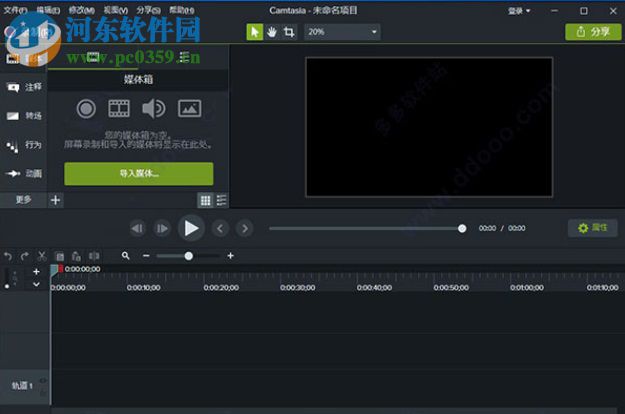Viewport: 625px width, 414px height.
Task: Choose the crop tool above canvas
Action: point(289,32)
